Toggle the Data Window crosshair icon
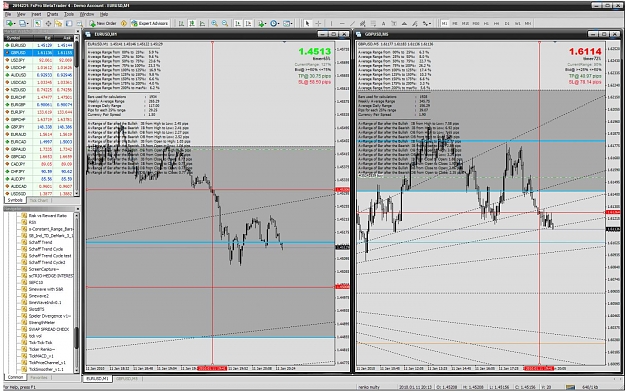 (x=48, y=24)
